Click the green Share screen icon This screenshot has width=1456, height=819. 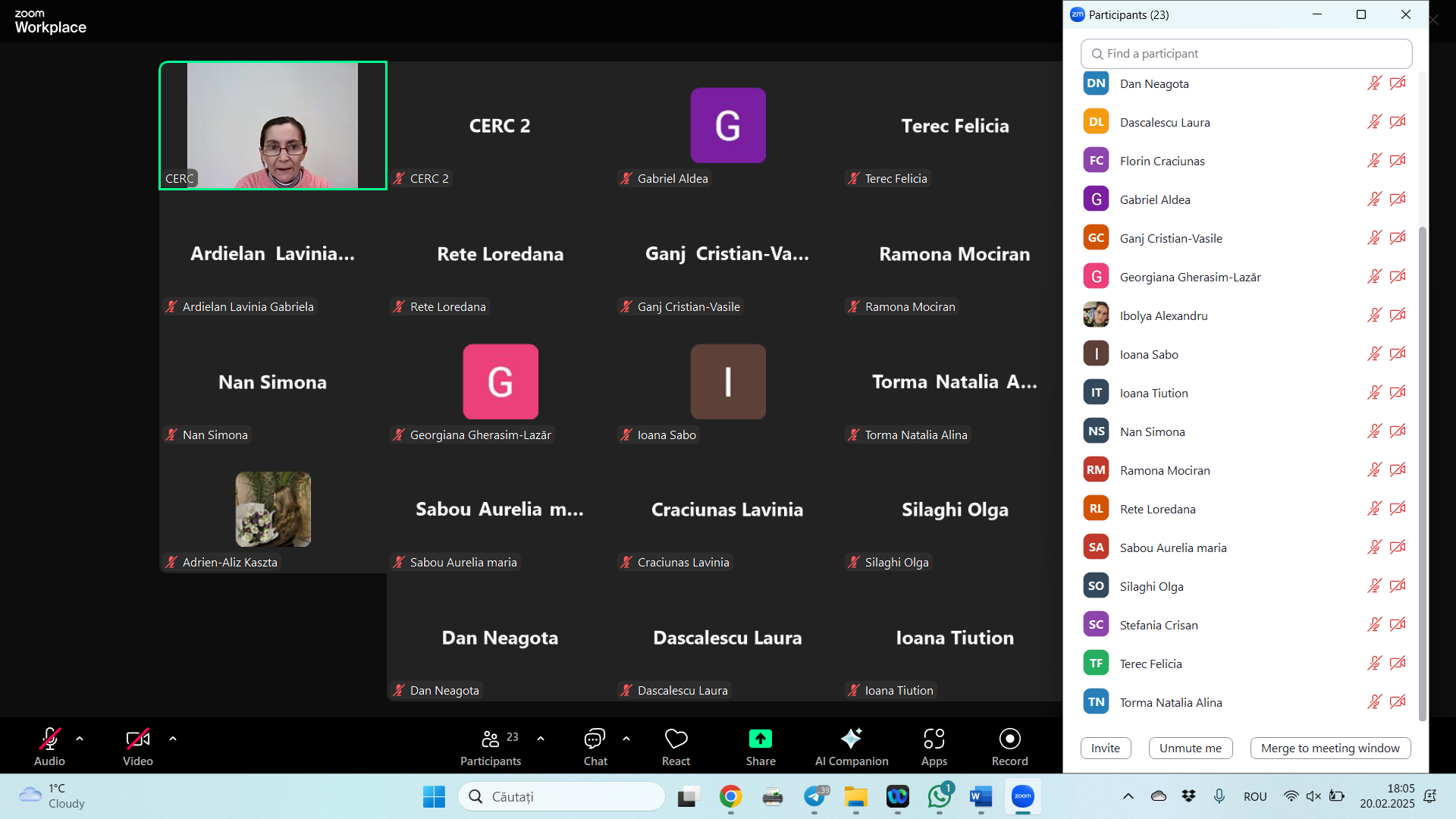coord(760,739)
